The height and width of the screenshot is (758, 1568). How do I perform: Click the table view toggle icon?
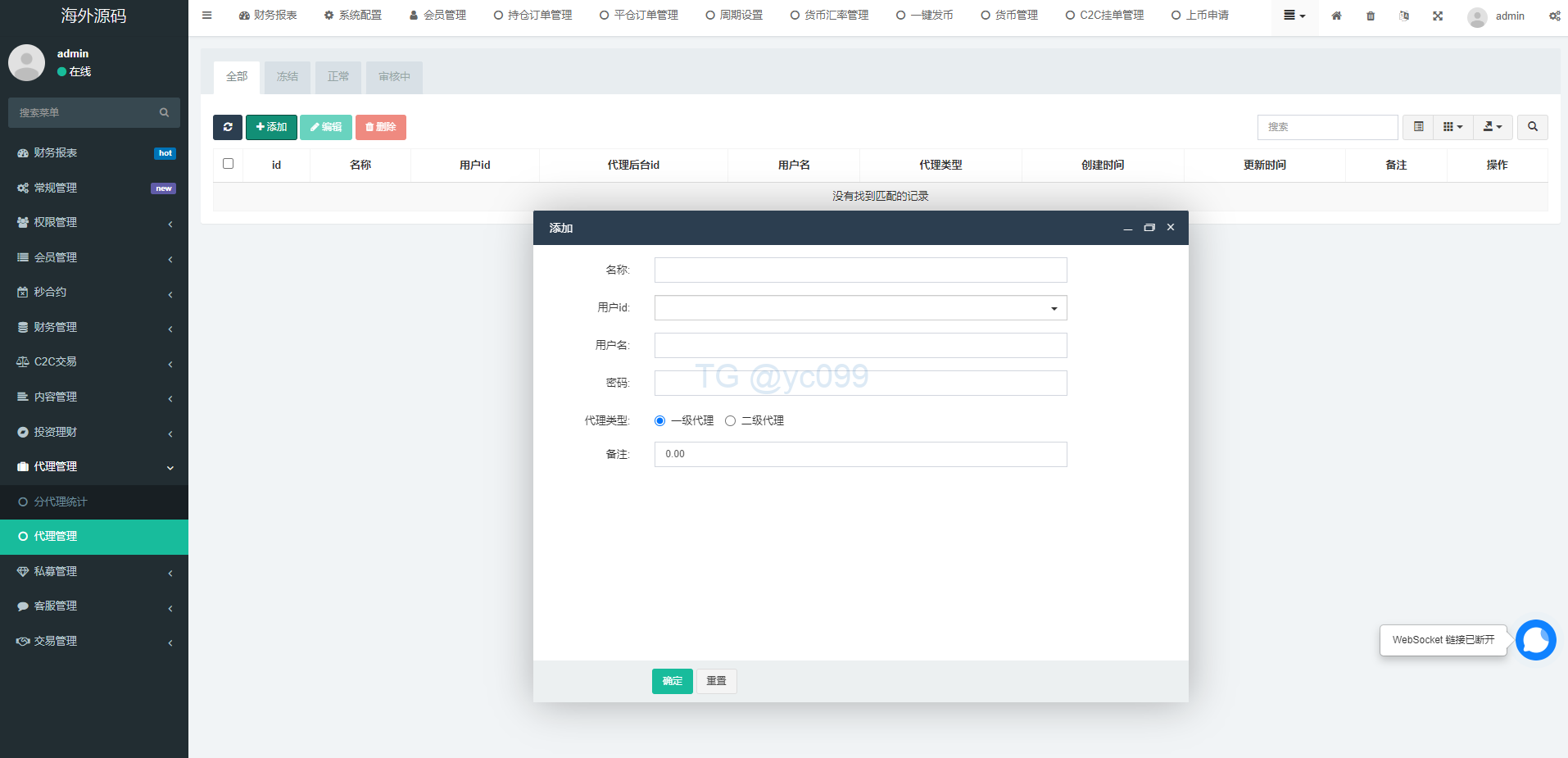pyautogui.click(x=1418, y=127)
